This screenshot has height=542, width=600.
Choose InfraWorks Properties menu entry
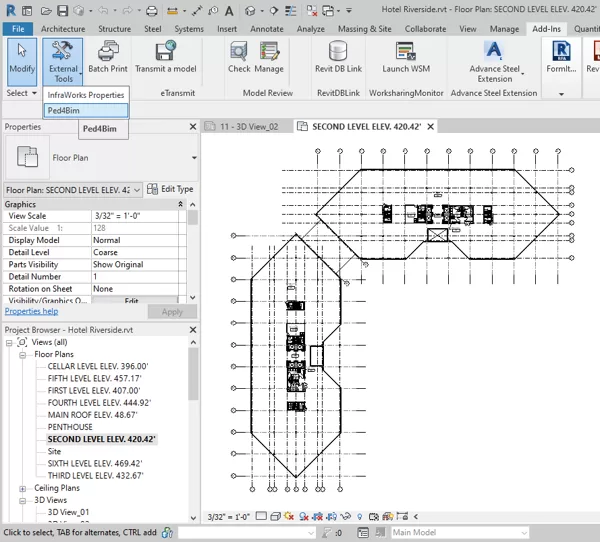[86, 95]
